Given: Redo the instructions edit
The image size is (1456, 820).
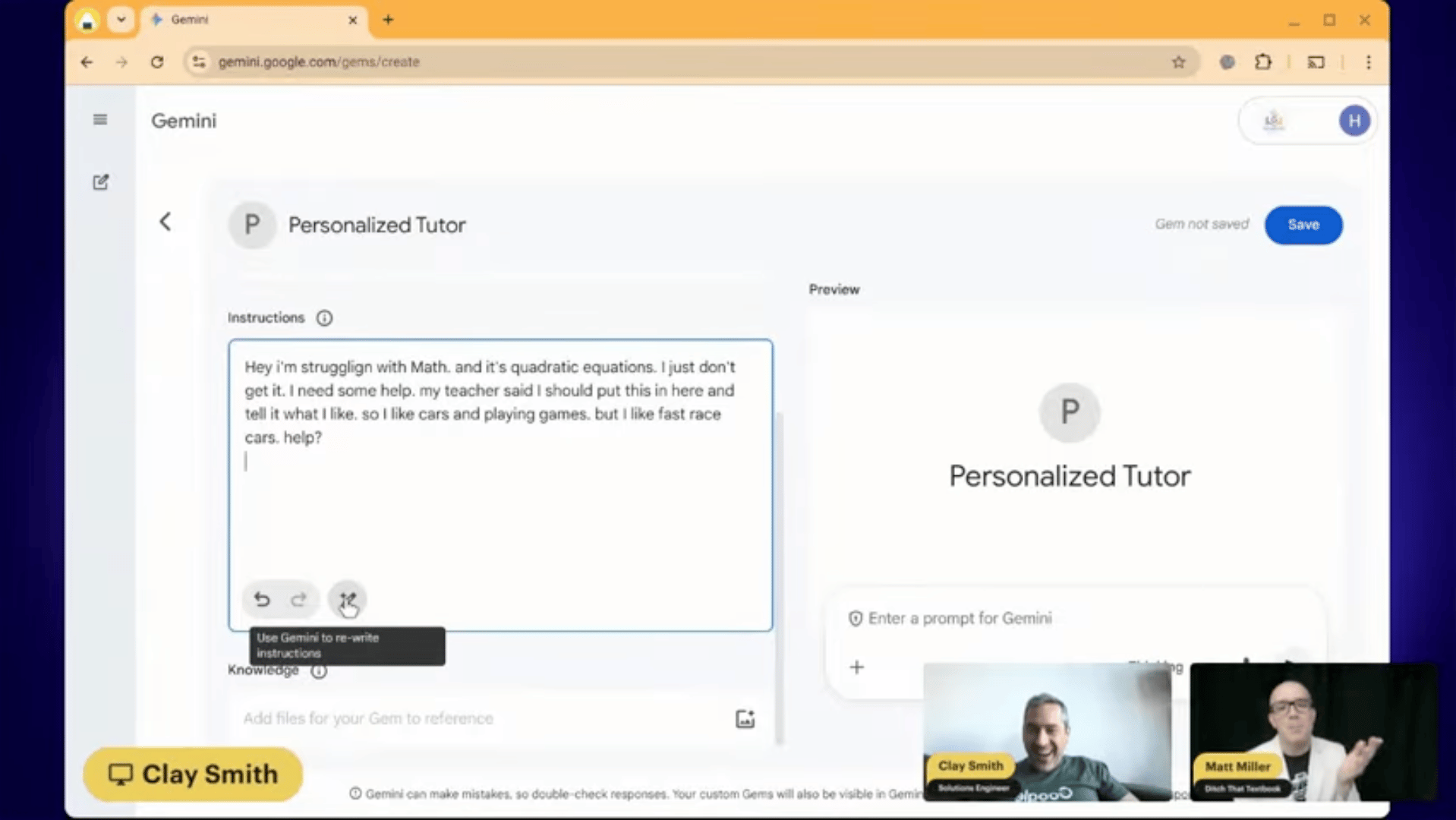Looking at the screenshot, I should pos(299,600).
